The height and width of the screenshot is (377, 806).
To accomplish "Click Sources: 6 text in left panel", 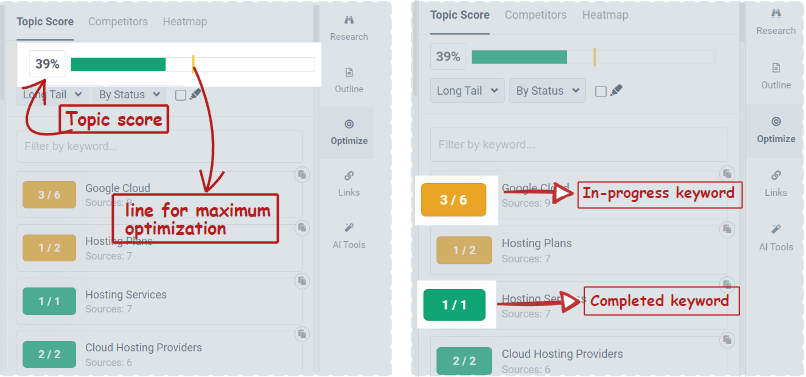I will coord(108,363).
